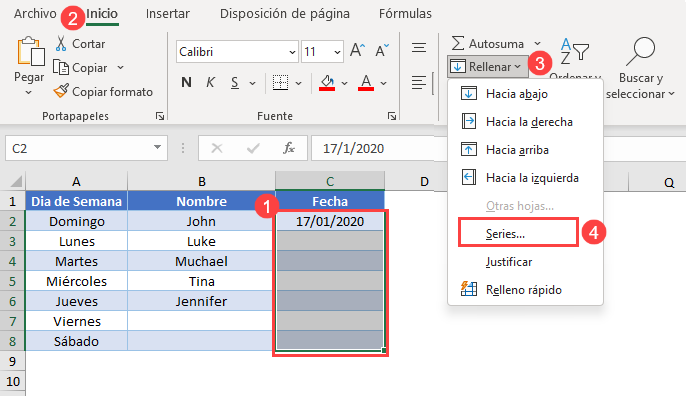Click the center vertical alignment icon
Screen dimensions: 686x396
click(419, 48)
